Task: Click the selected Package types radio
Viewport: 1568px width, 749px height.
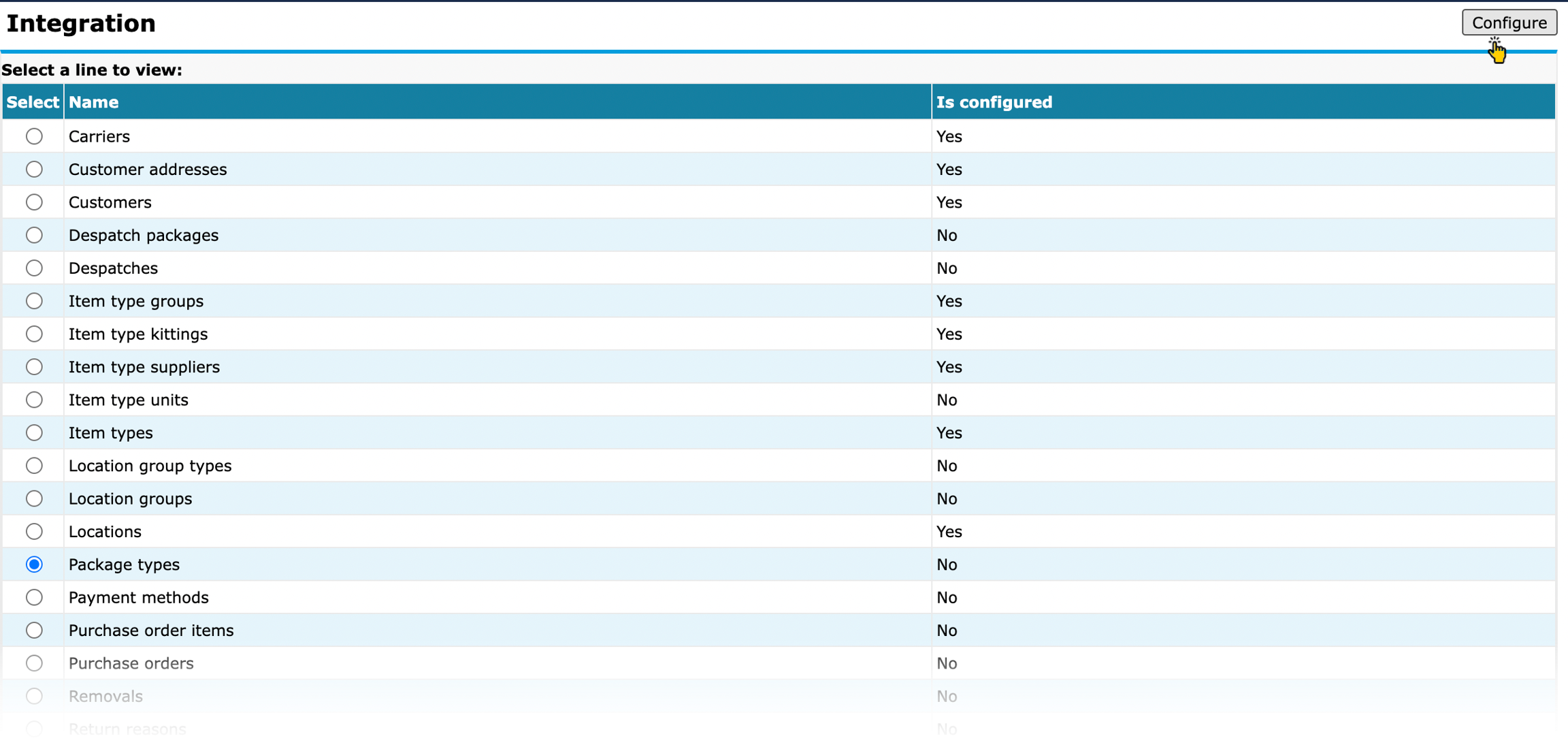Action: pos(34,564)
